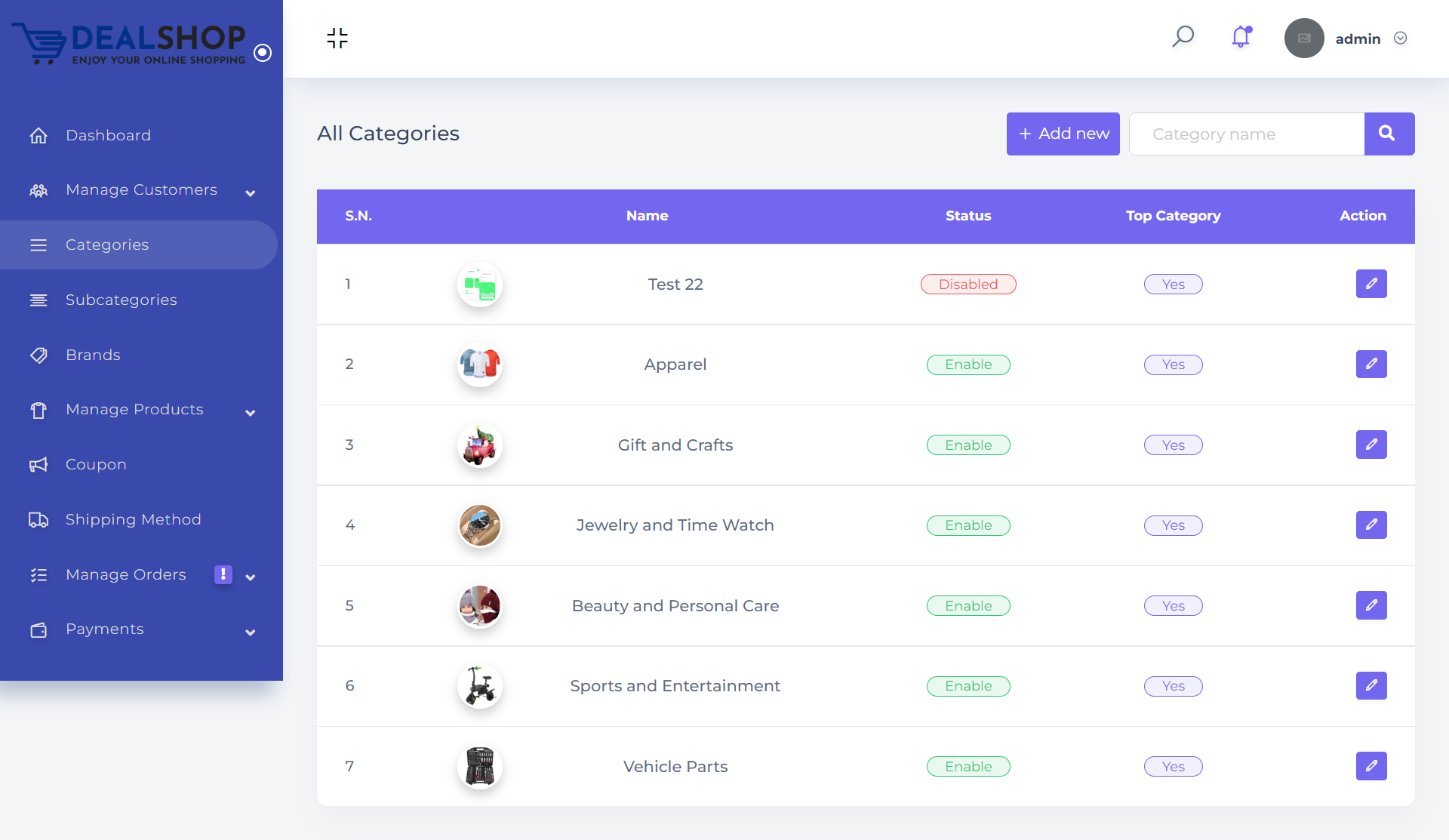Click edit icon for Sports and Entertainment
Viewport: 1449px width, 840px height.
tap(1371, 685)
